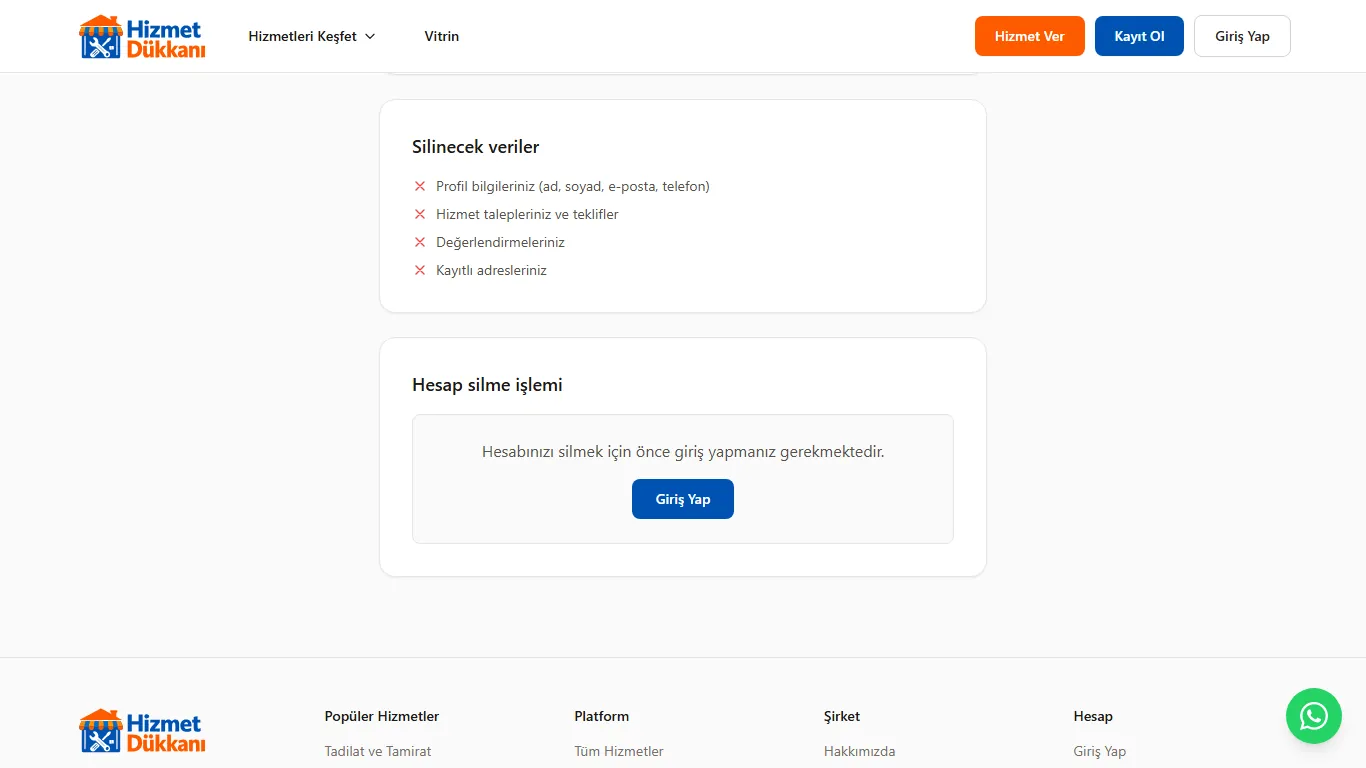The height and width of the screenshot is (768, 1366).
Task: Click the red X beside Hizmet talepleriniz
Action: (420, 214)
